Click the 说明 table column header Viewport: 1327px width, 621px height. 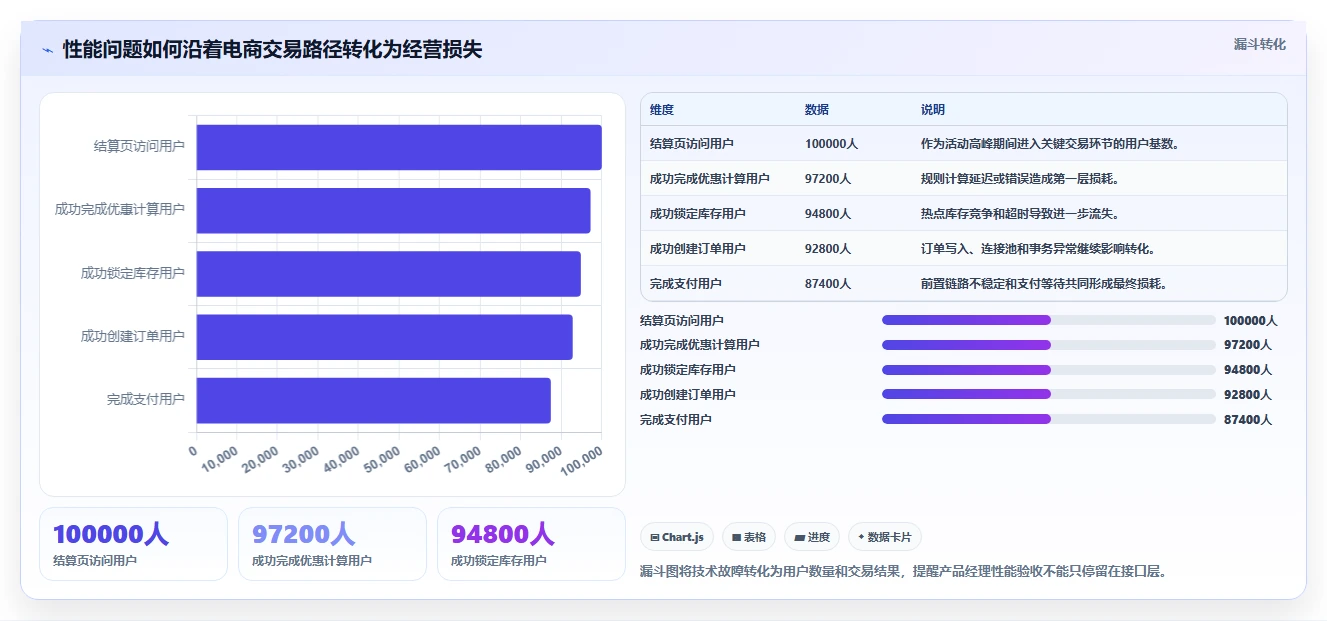click(933, 110)
